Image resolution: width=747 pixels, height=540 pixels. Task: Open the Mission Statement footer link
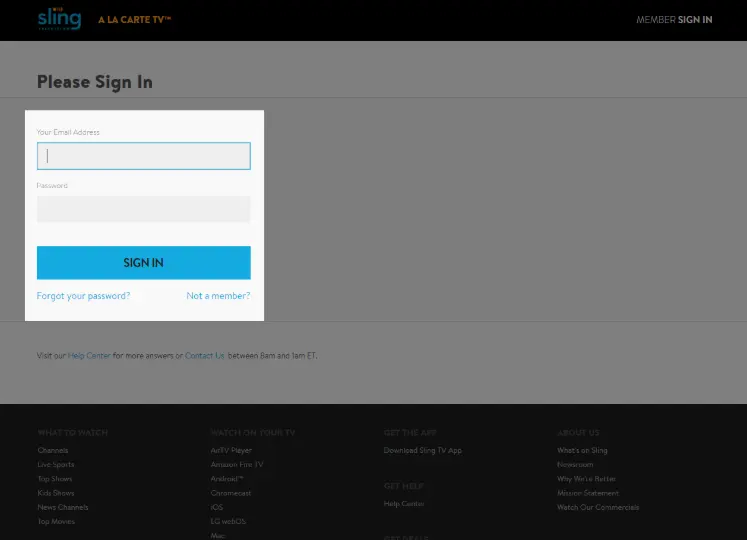[x=588, y=493]
